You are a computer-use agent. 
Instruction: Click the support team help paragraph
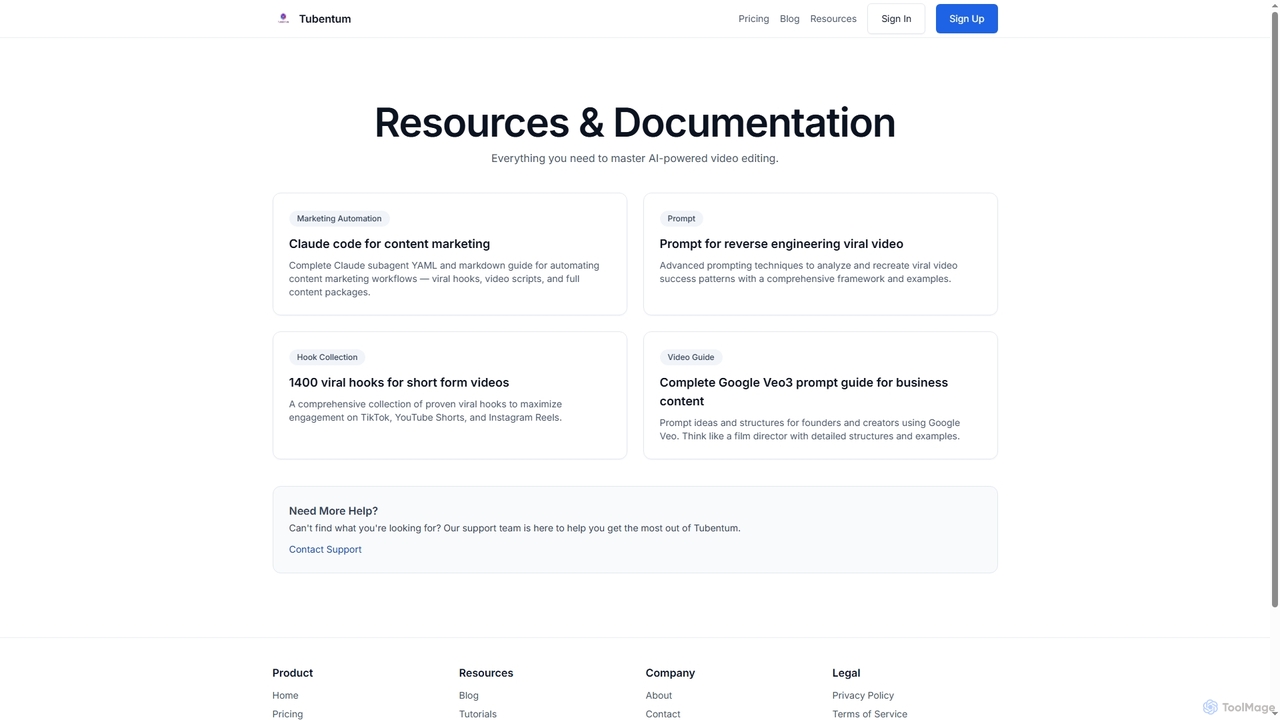pyautogui.click(x=515, y=528)
